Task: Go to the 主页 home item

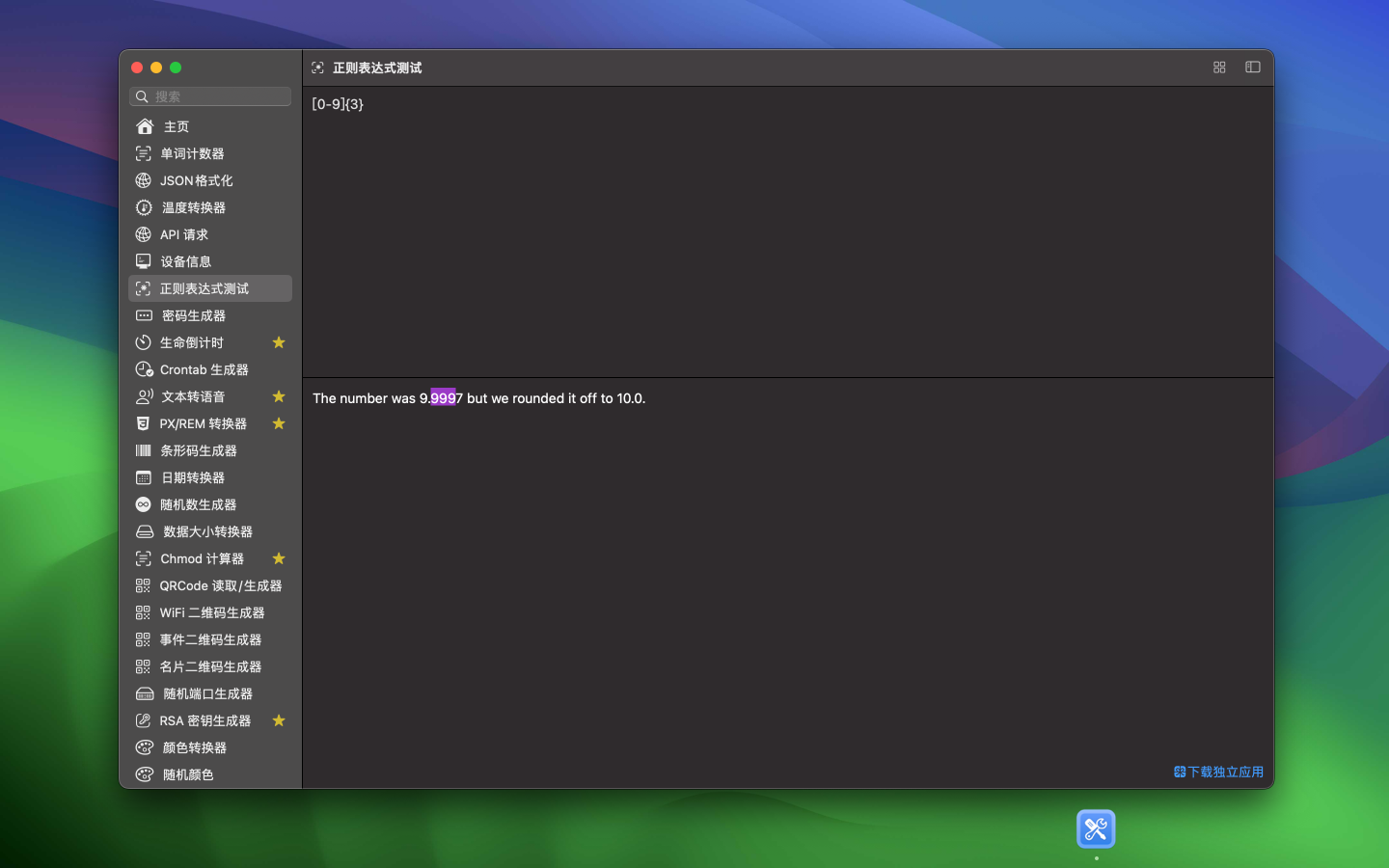Action: pos(177,126)
